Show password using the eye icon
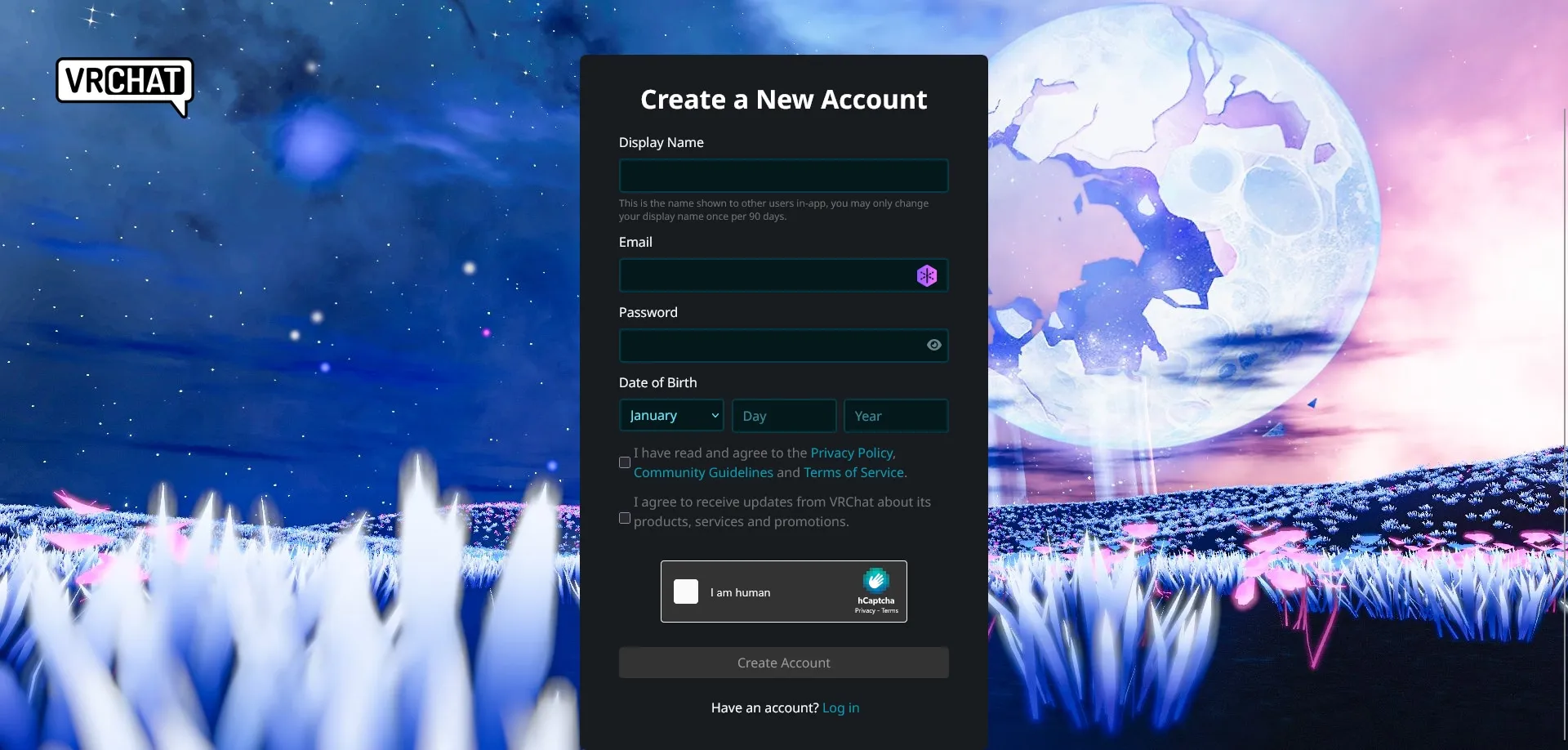Screen dimensions: 1568x750 click(x=933, y=346)
